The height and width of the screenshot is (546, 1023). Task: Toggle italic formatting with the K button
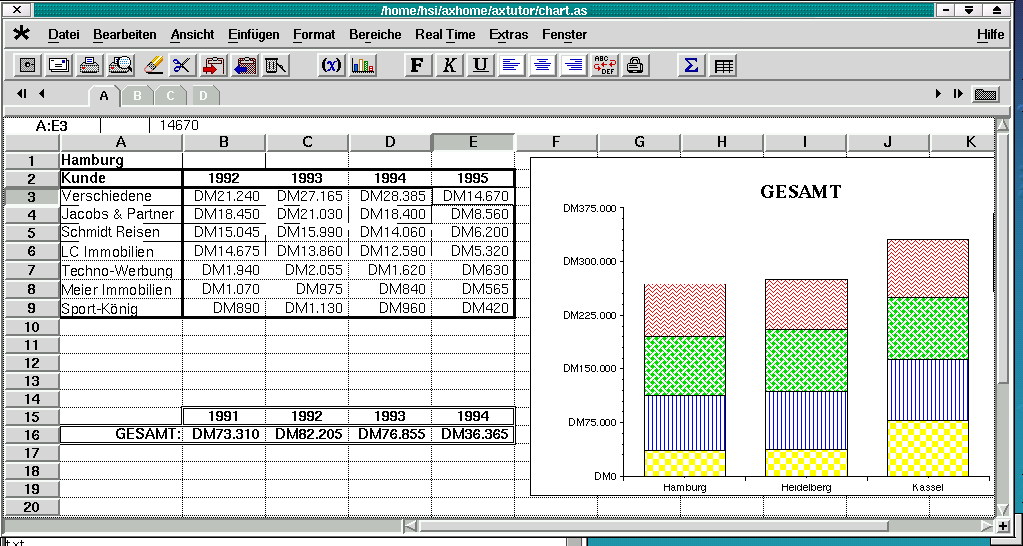449,66
